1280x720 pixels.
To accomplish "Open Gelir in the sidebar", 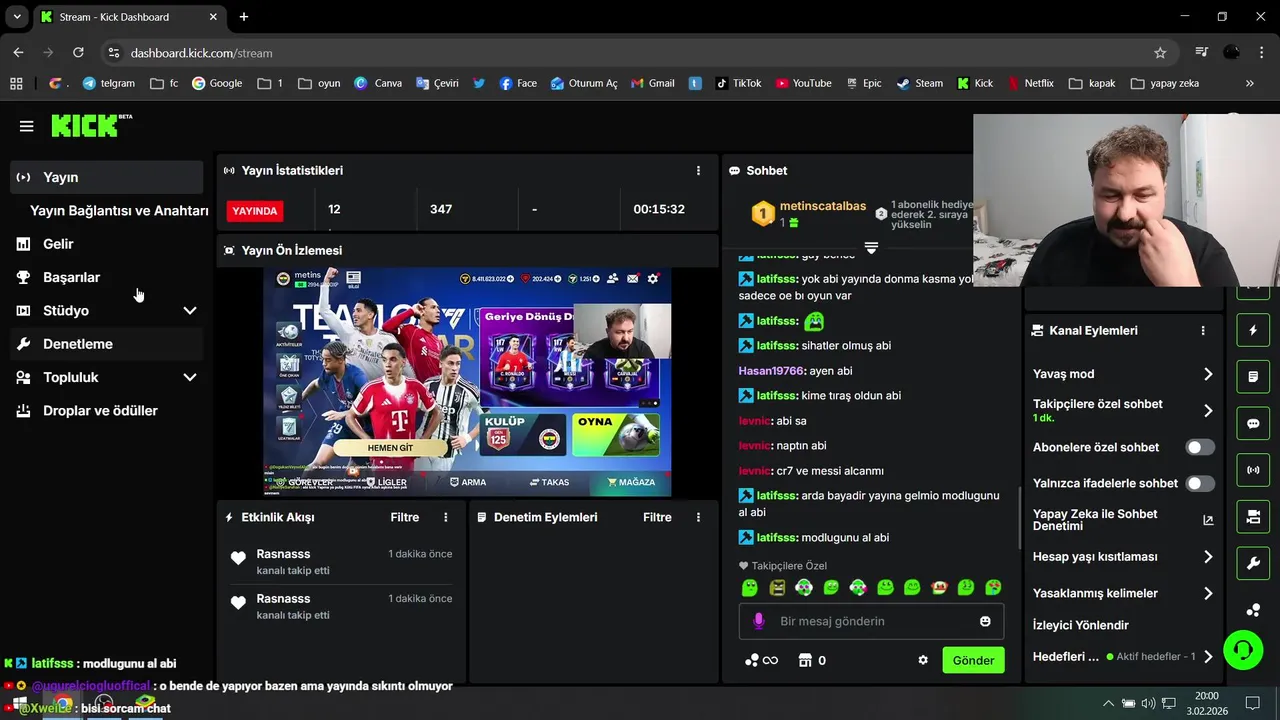I will [106, 244].
